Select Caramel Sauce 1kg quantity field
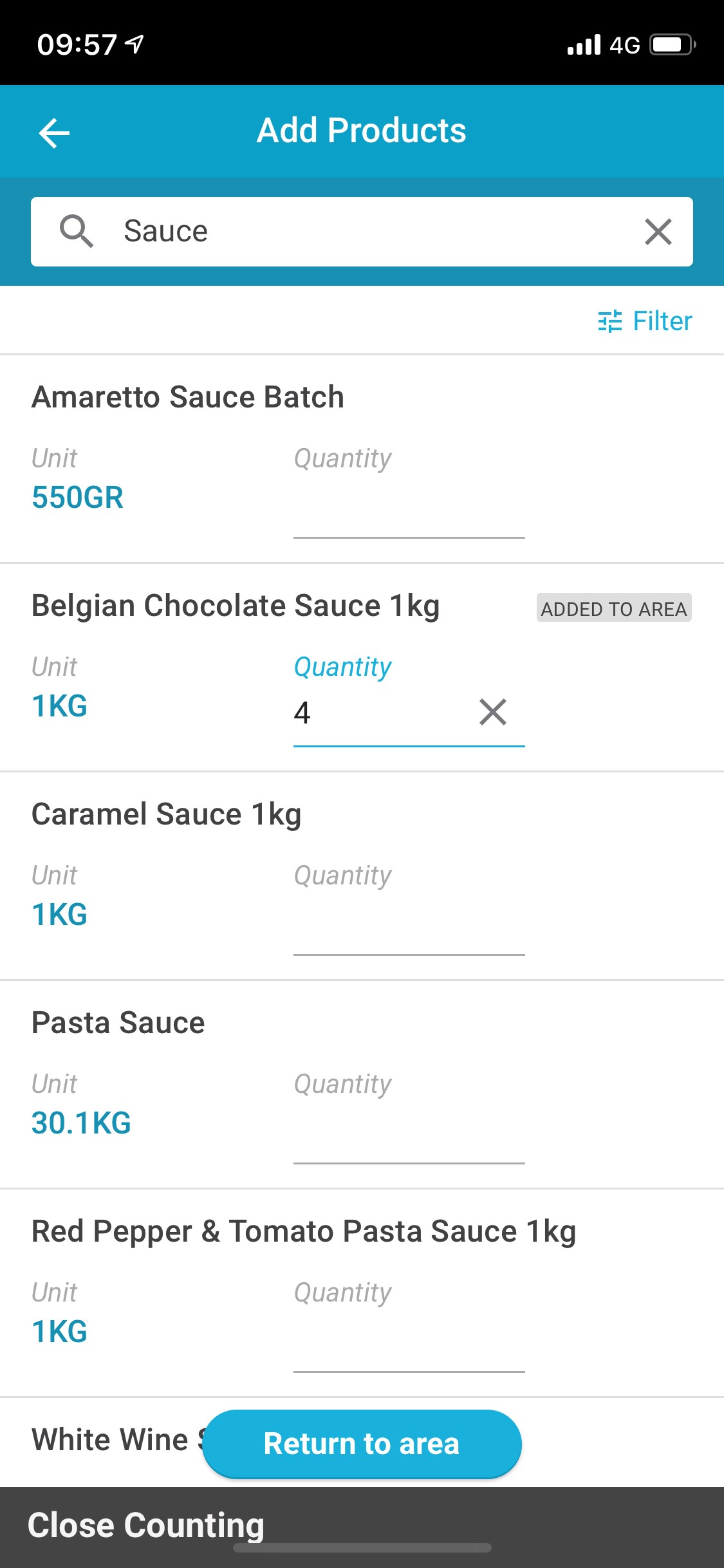The height and width of the screenshot is (1568, 724). (409, 929)
